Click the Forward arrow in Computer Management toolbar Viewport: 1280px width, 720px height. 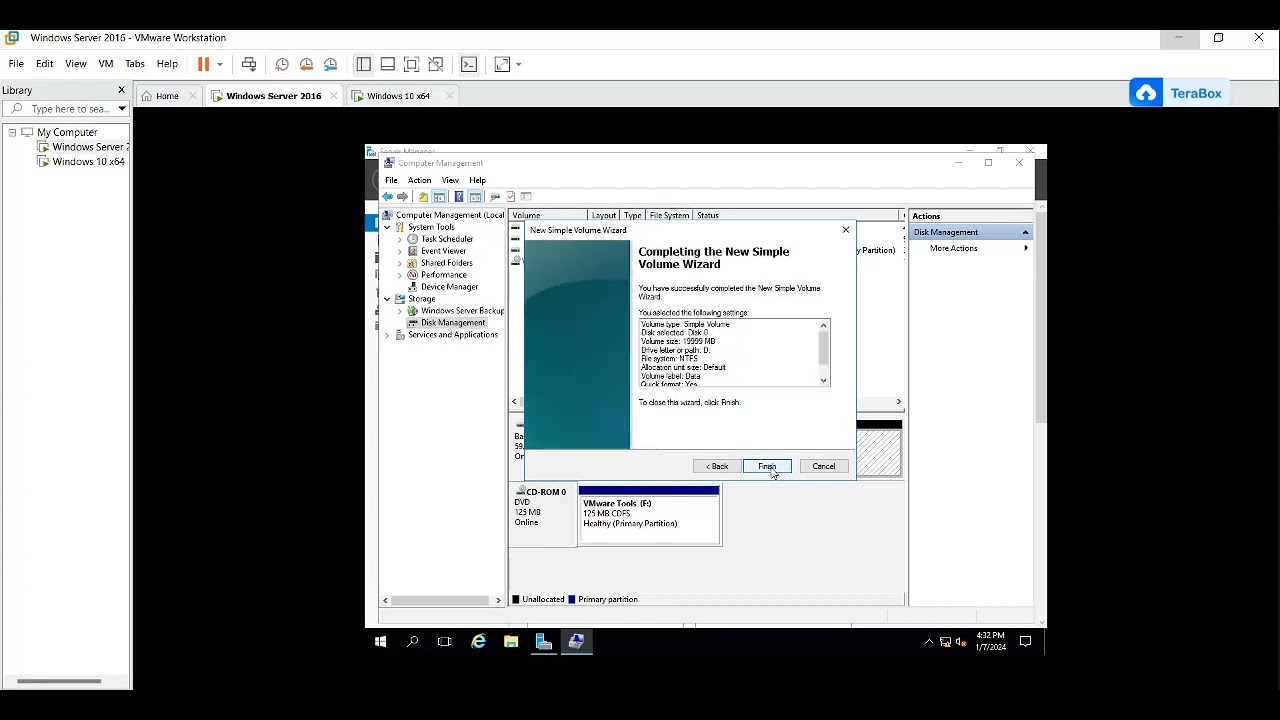click(x=402, y=197)
